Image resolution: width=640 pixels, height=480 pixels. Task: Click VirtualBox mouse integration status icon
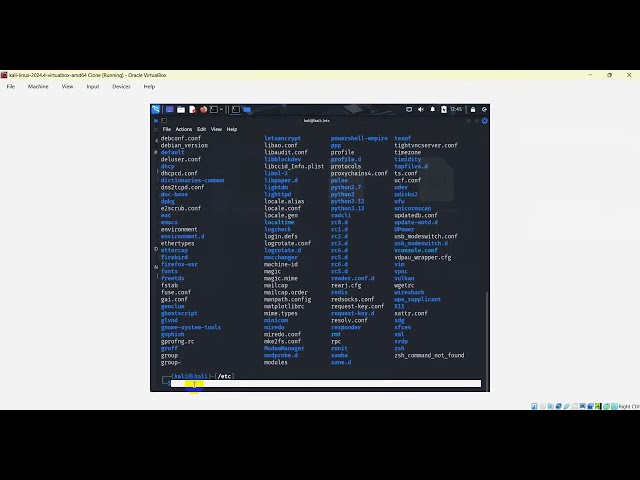(607, 406)
